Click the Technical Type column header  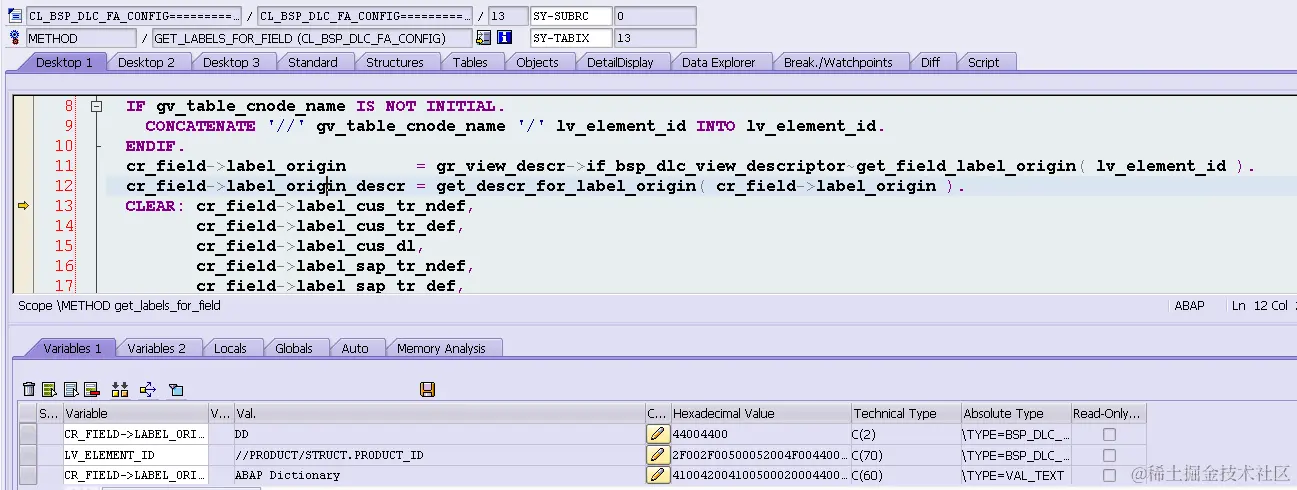point(904,413)
